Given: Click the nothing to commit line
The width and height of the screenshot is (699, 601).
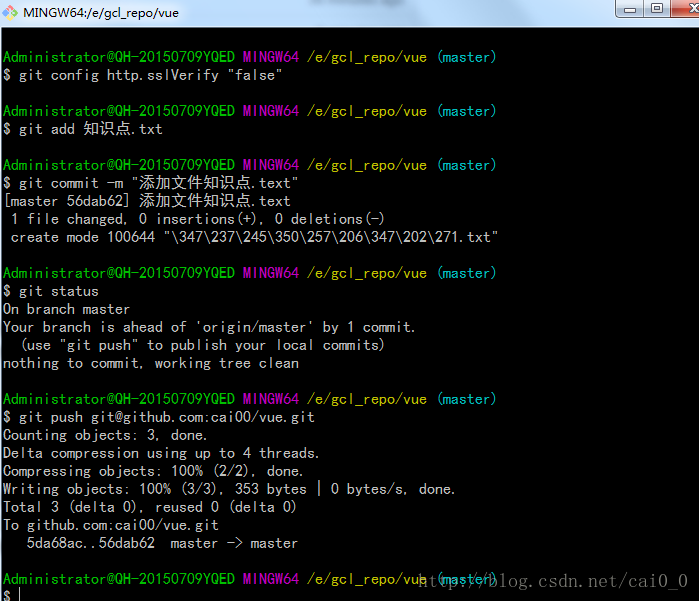Looking at the screenshot, I should 151,363.
